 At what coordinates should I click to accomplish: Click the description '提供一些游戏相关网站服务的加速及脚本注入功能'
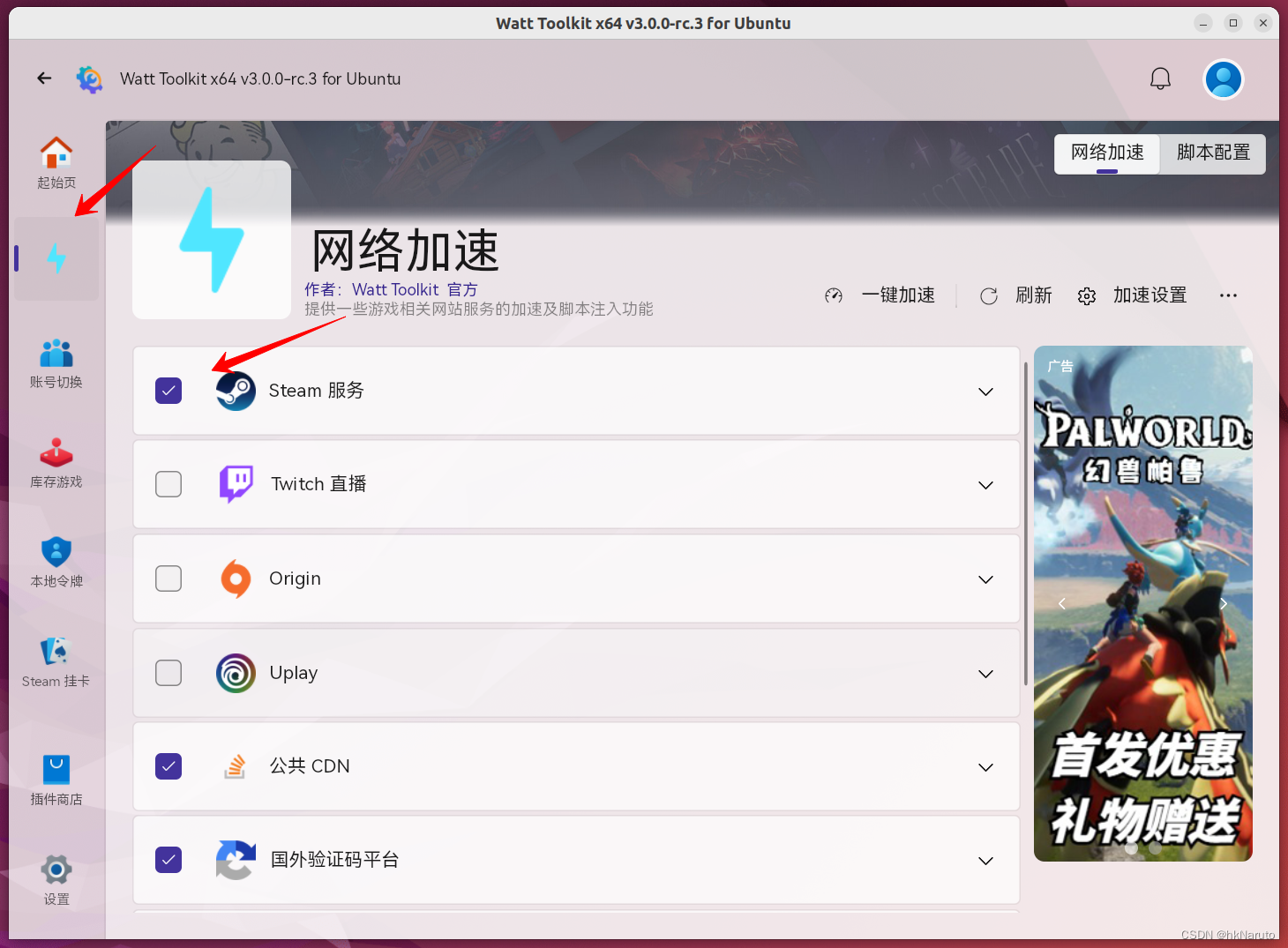click(479, 310)
